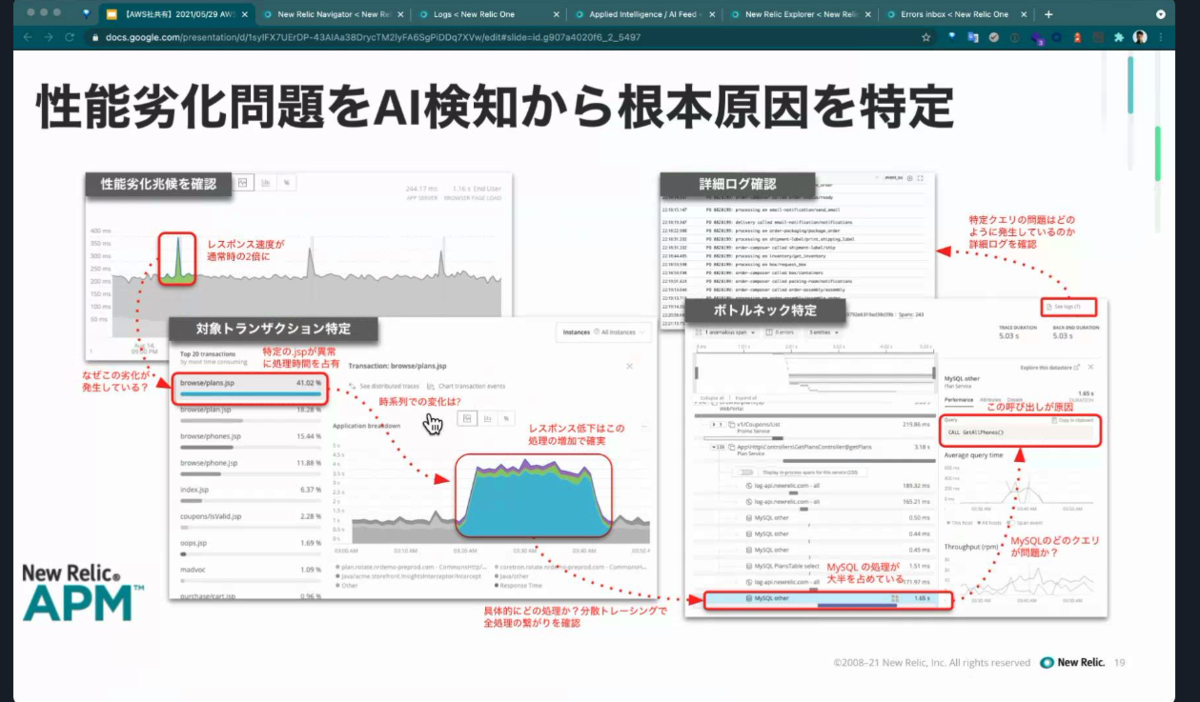
Task: Collapse the GetPlansController@getPlans span row
Action: click(x=719, y=447)
